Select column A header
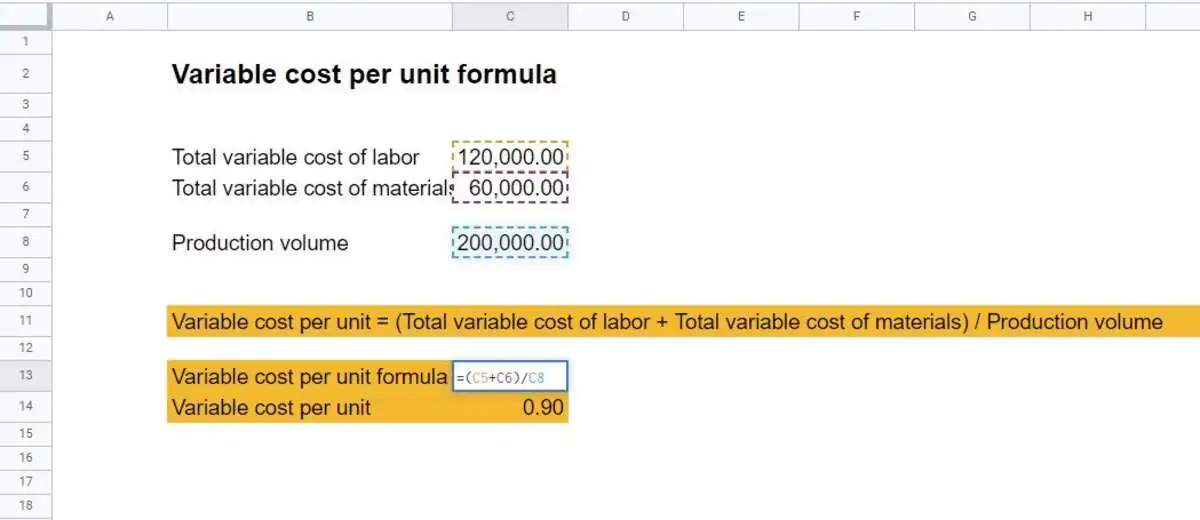Screen dimensions: 1200x520 [x=109, y=16]
